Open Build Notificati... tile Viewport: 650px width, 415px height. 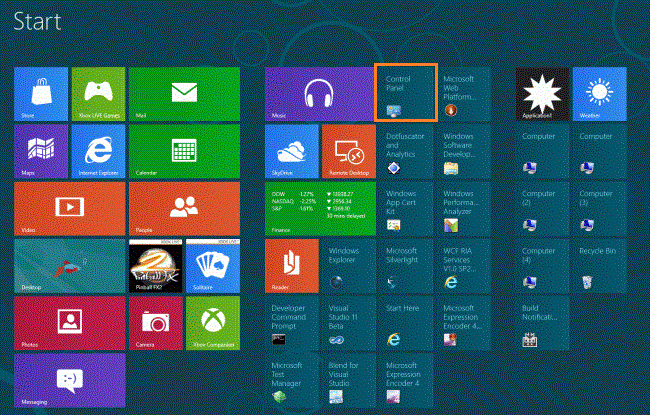coord(542,323)
